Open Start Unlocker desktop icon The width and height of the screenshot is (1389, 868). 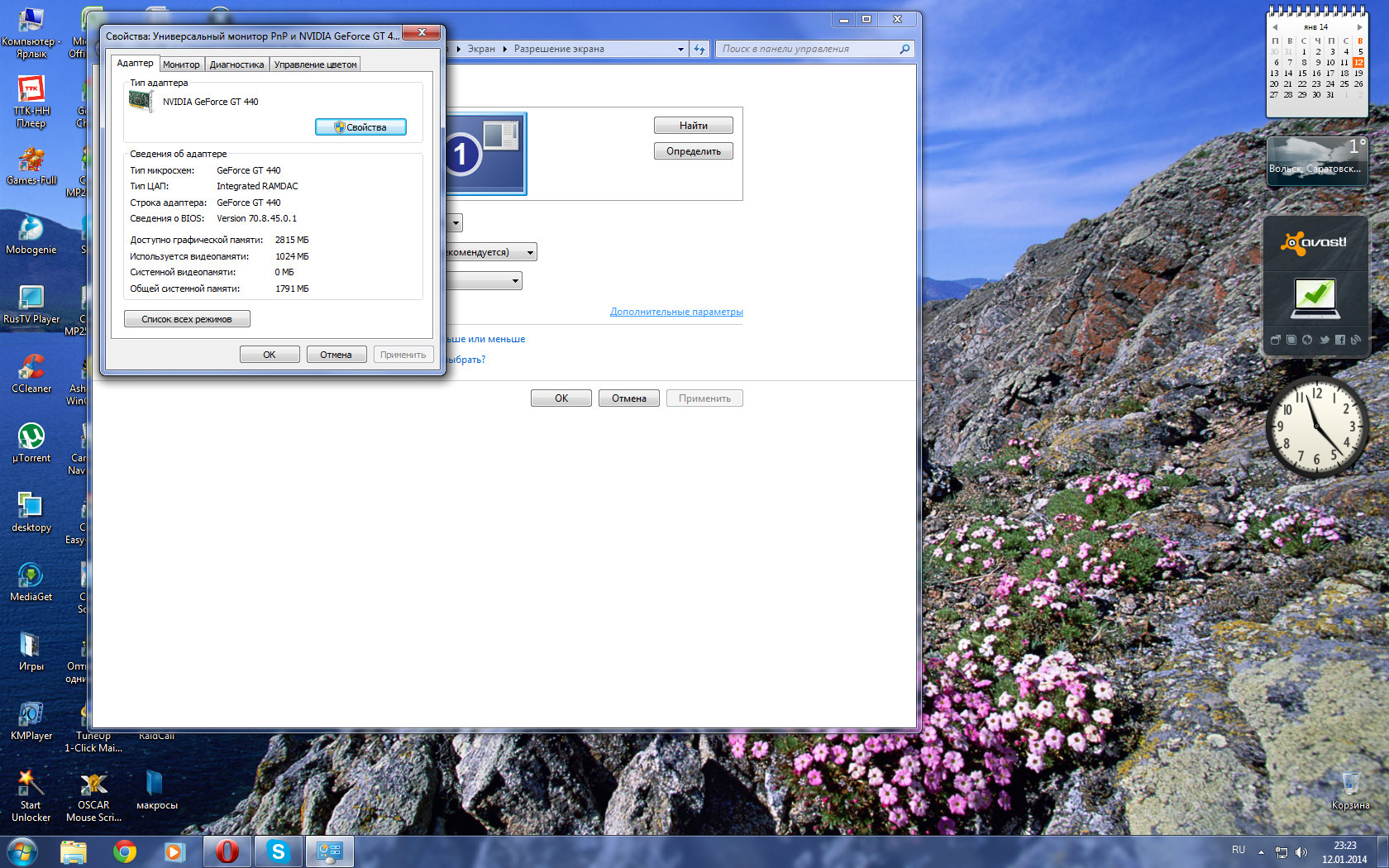[31, 796]
